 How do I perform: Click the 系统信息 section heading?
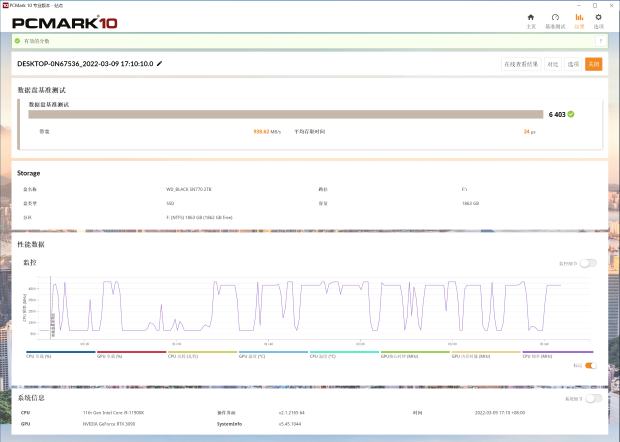click(x=31, y=398)
